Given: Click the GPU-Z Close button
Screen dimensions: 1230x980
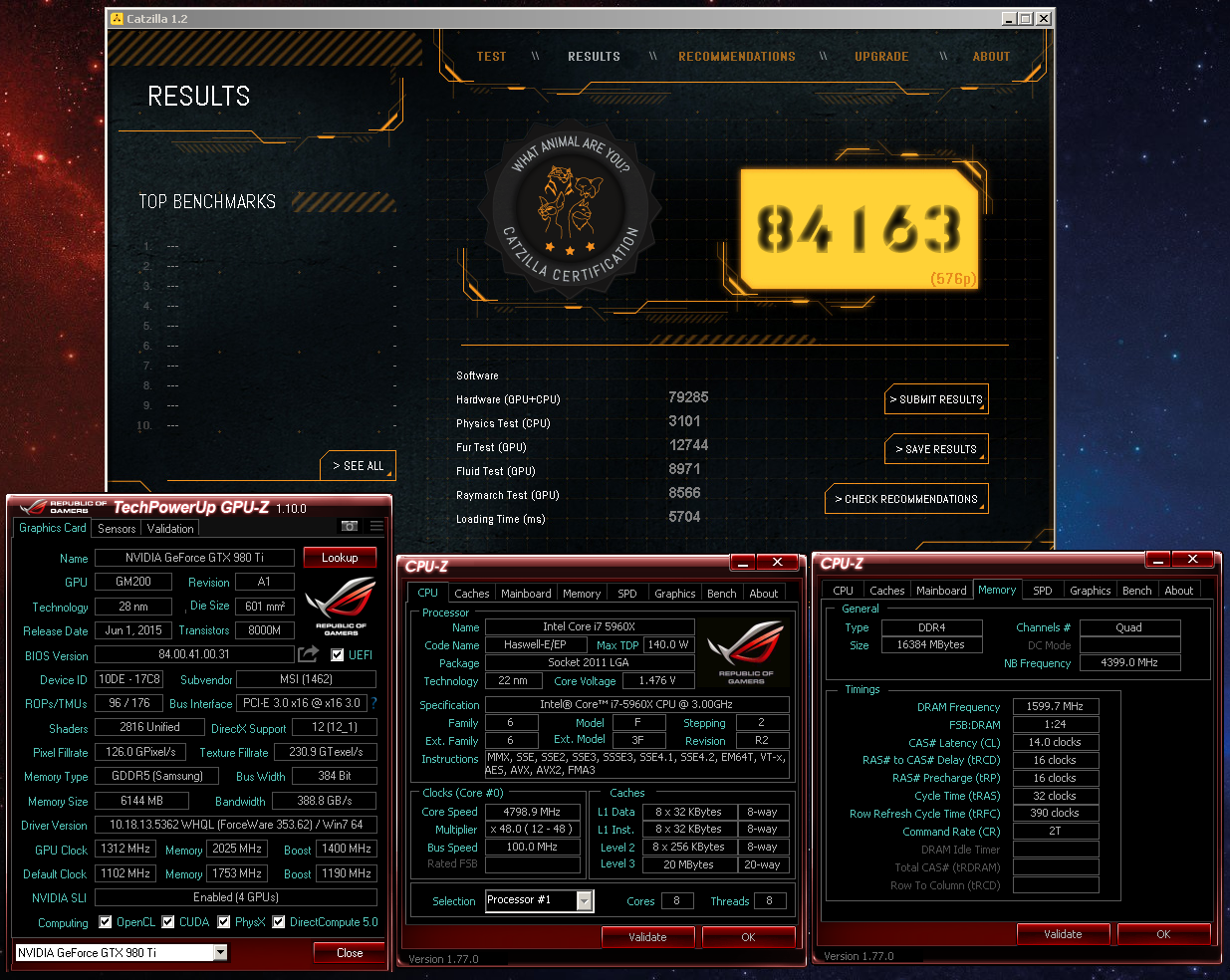Looking at the screenshot, I should coord(350,953).
